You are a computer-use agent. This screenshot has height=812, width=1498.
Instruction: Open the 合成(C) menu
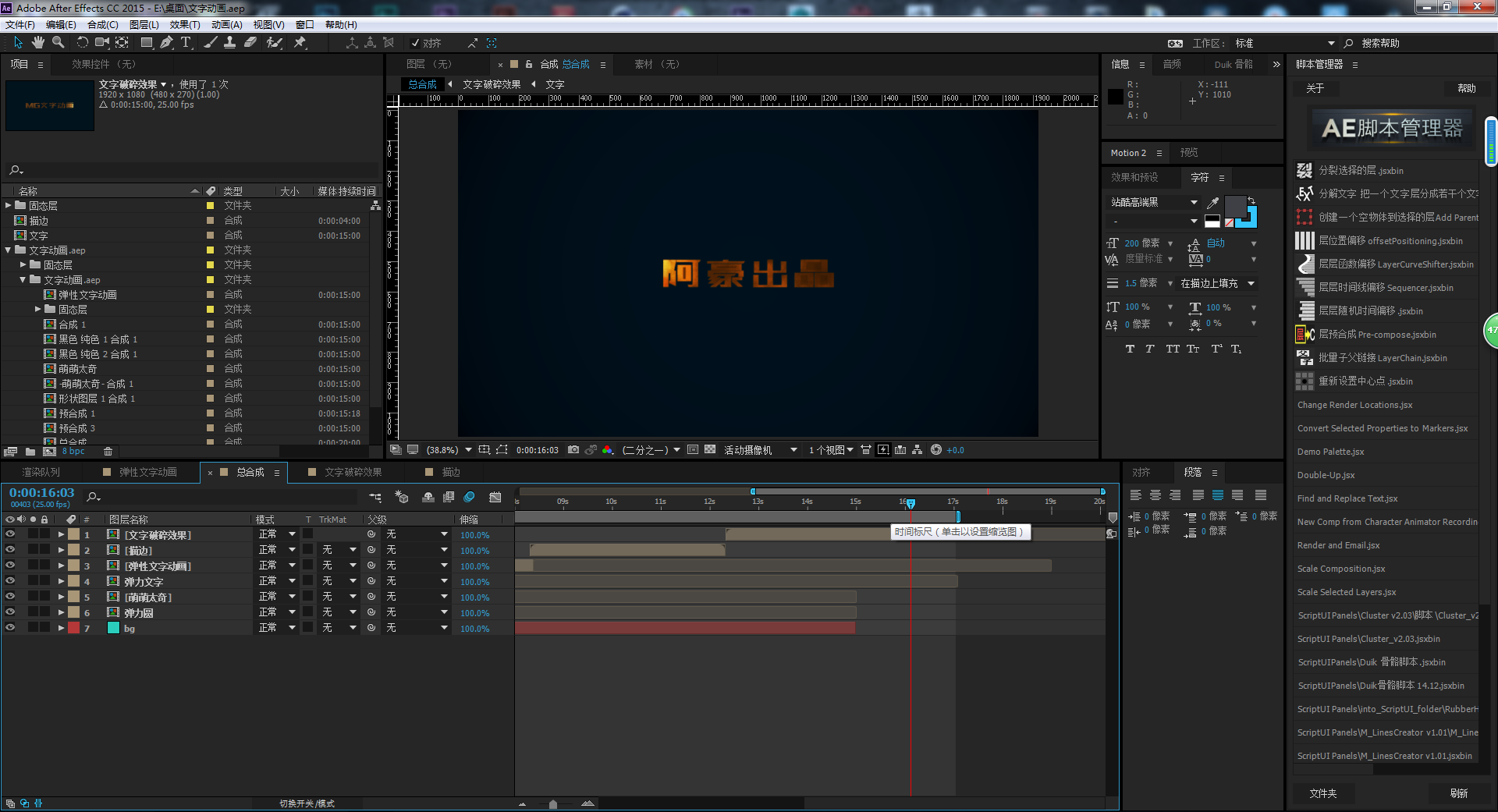coord(102,25)
